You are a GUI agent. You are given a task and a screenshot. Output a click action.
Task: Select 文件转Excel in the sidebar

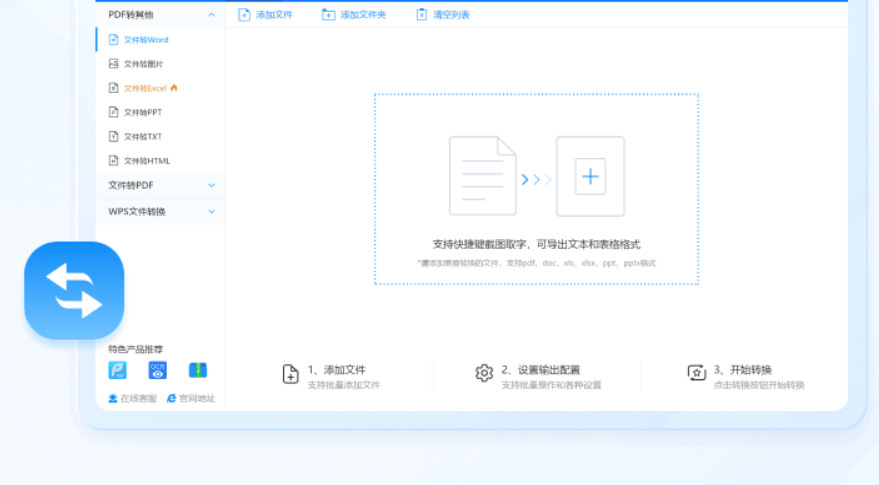[144, 88]
